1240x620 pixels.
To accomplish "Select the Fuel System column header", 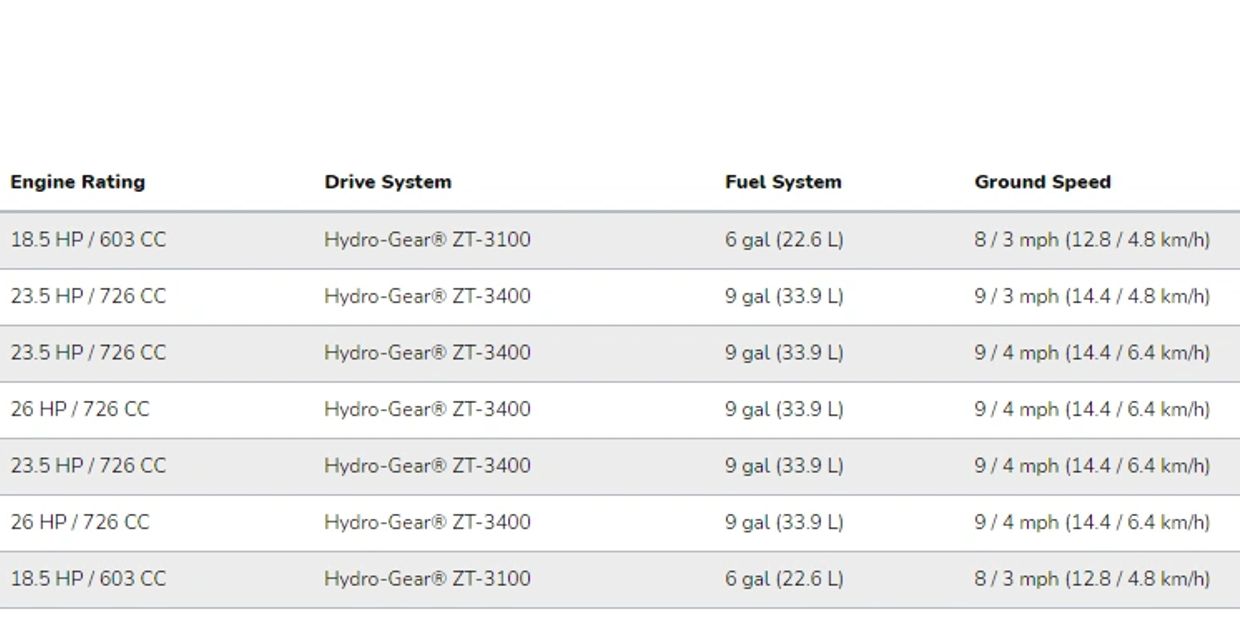I will (783, 182).
